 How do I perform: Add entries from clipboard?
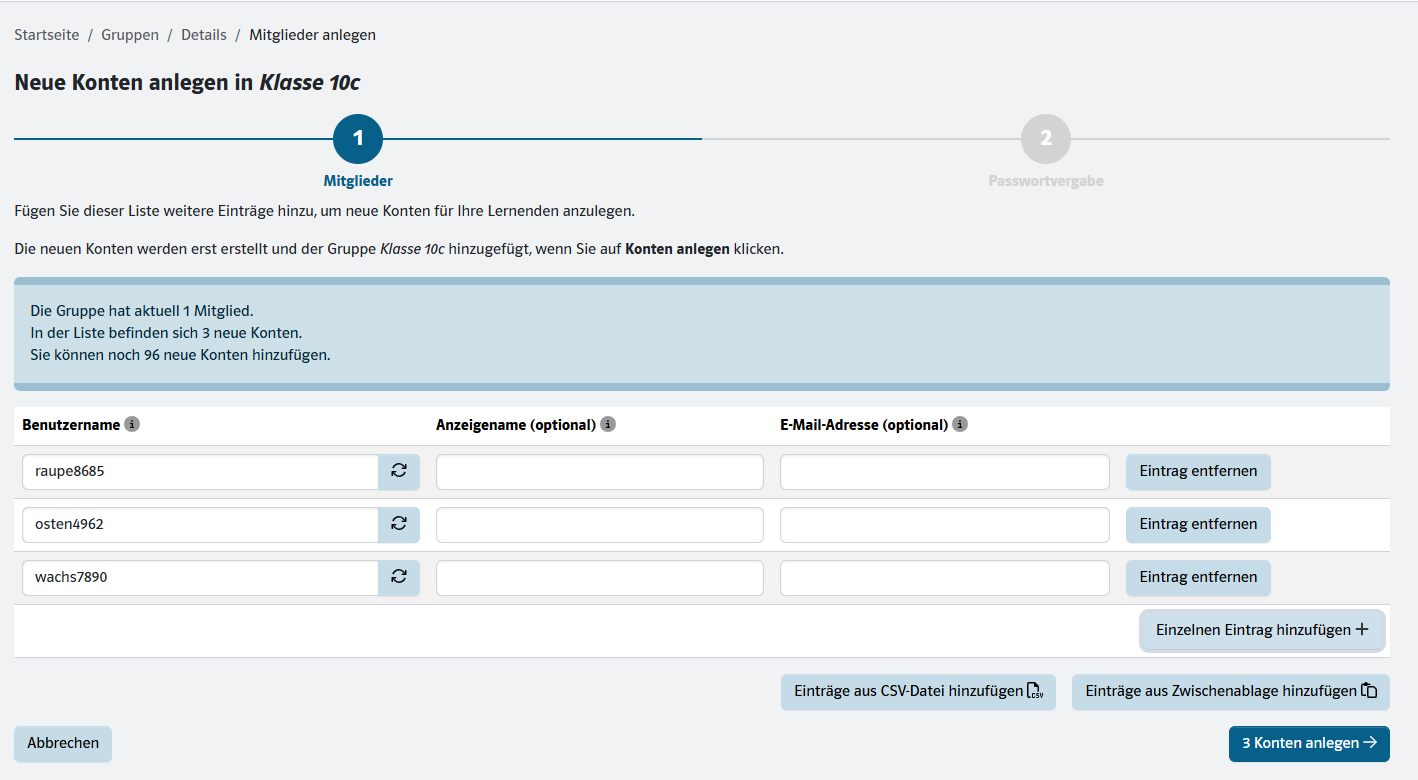pyautogui.click(x=1230, y=691)
